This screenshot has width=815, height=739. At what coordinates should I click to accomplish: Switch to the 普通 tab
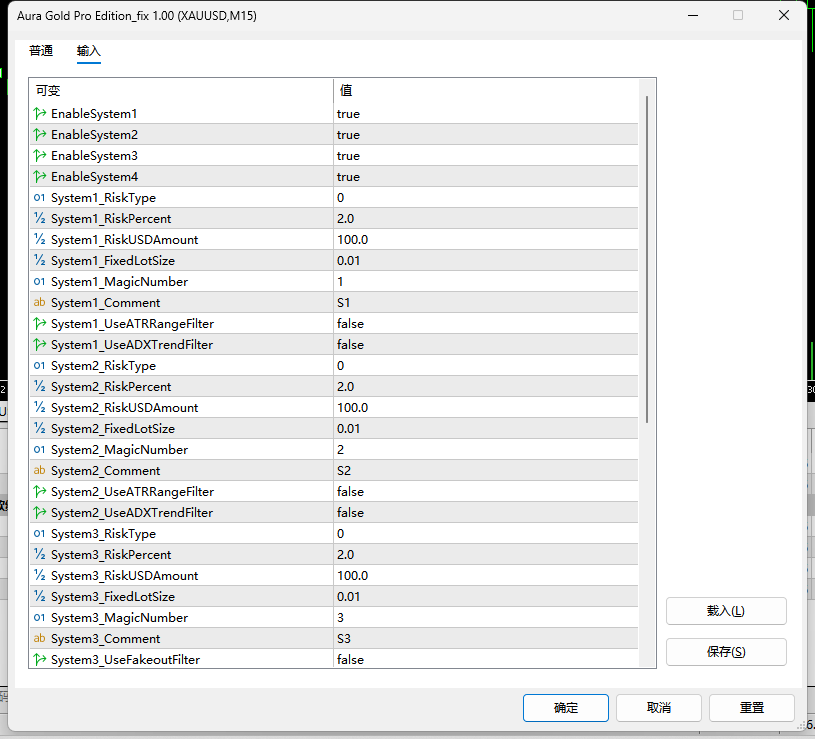pyautogui.click(x=41, y=51)
